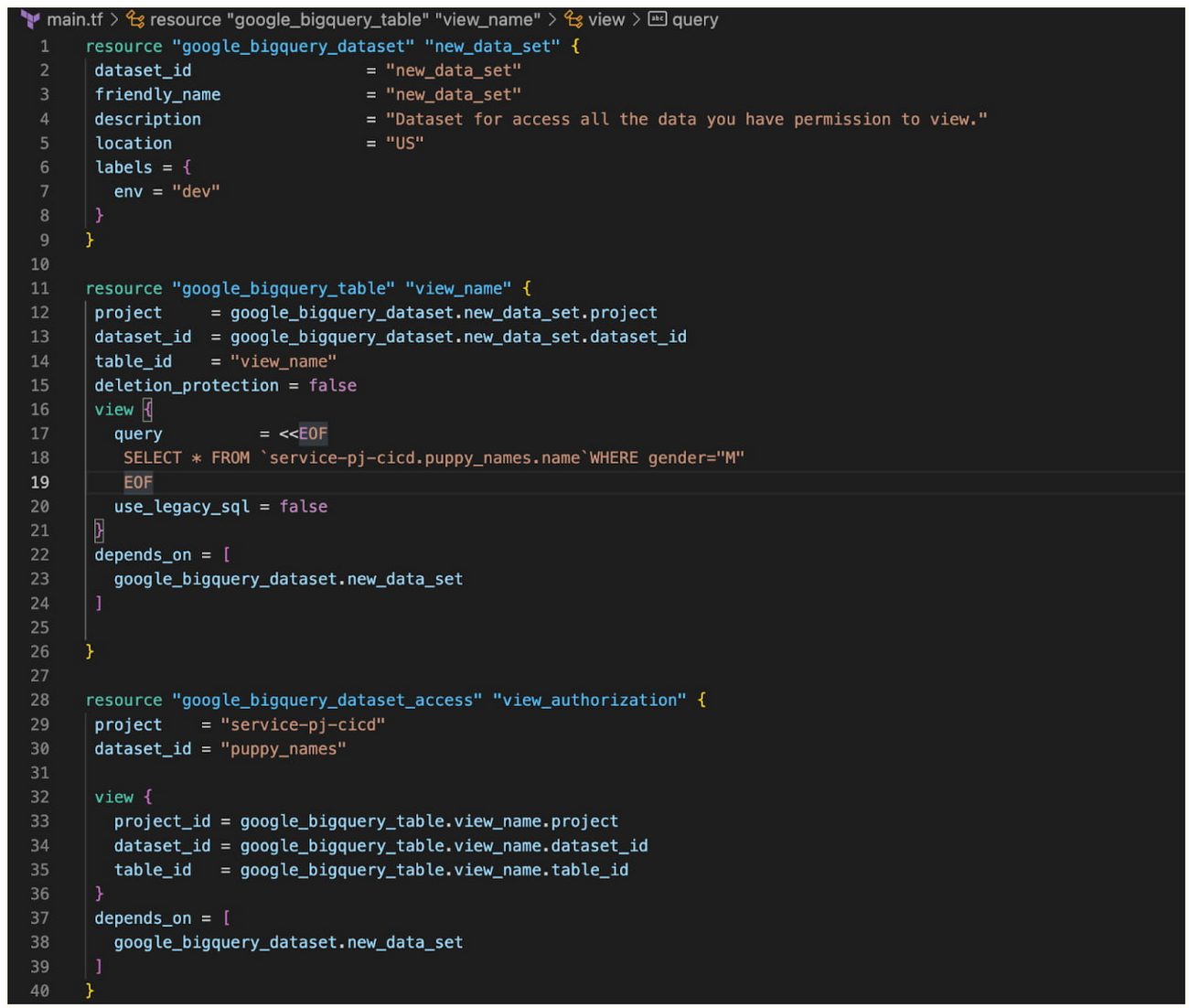Click the symbol icon before the resource breadcrumb

pos(135,19)
